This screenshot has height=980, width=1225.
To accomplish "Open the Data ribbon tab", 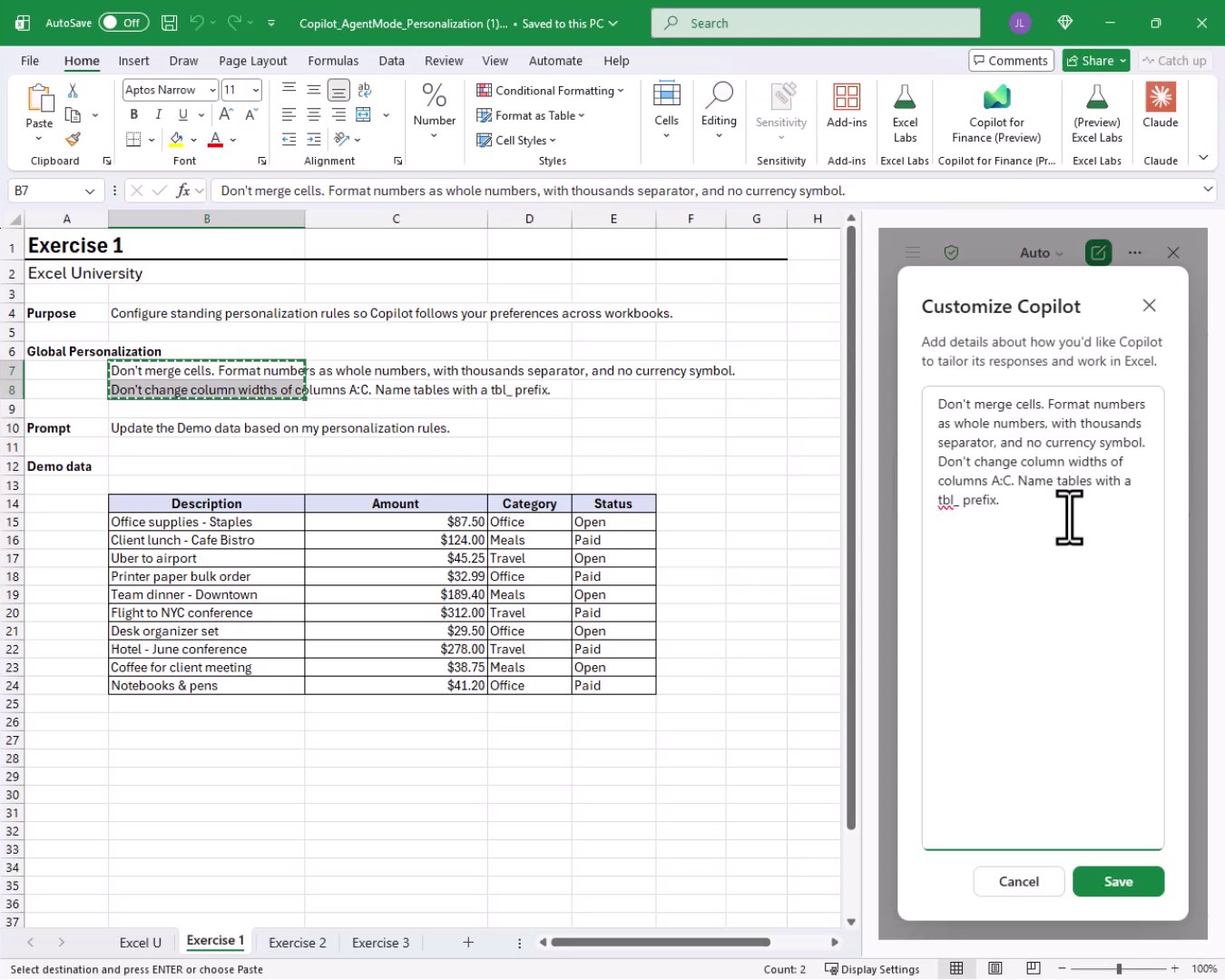I will [391, 61].
